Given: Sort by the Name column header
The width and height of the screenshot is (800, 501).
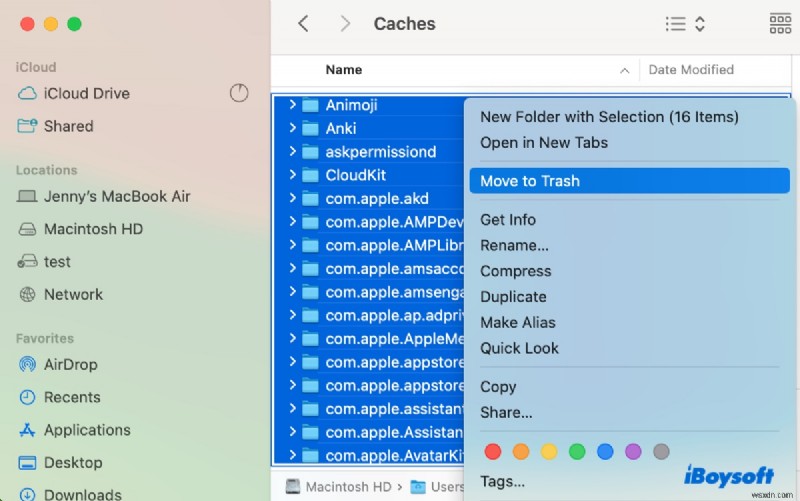Looking at the screenshot, I should click(x=344, y=70).
